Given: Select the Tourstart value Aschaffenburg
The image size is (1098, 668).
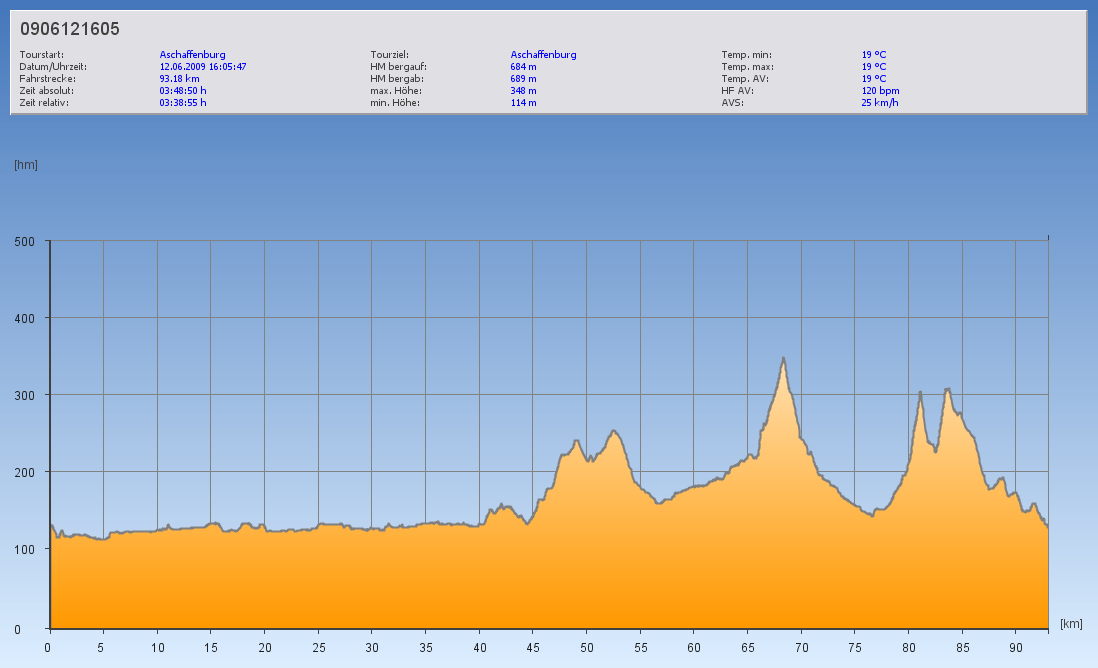Looking at the screenshot, I should (x=193, y=55).
